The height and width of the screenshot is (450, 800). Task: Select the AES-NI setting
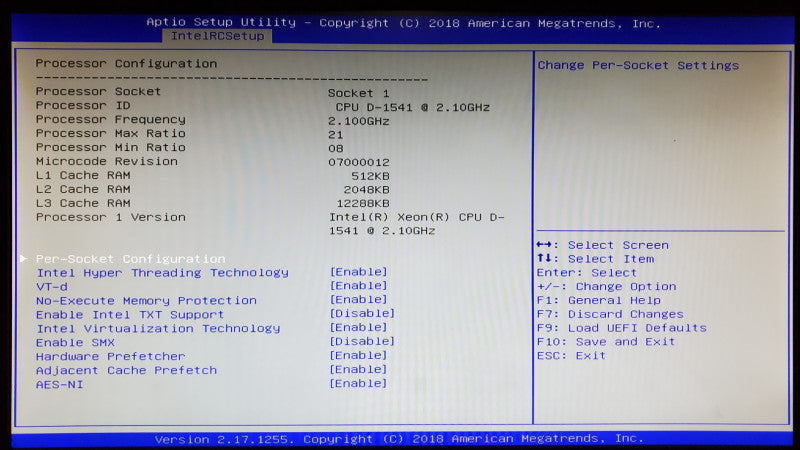[60, 384]
